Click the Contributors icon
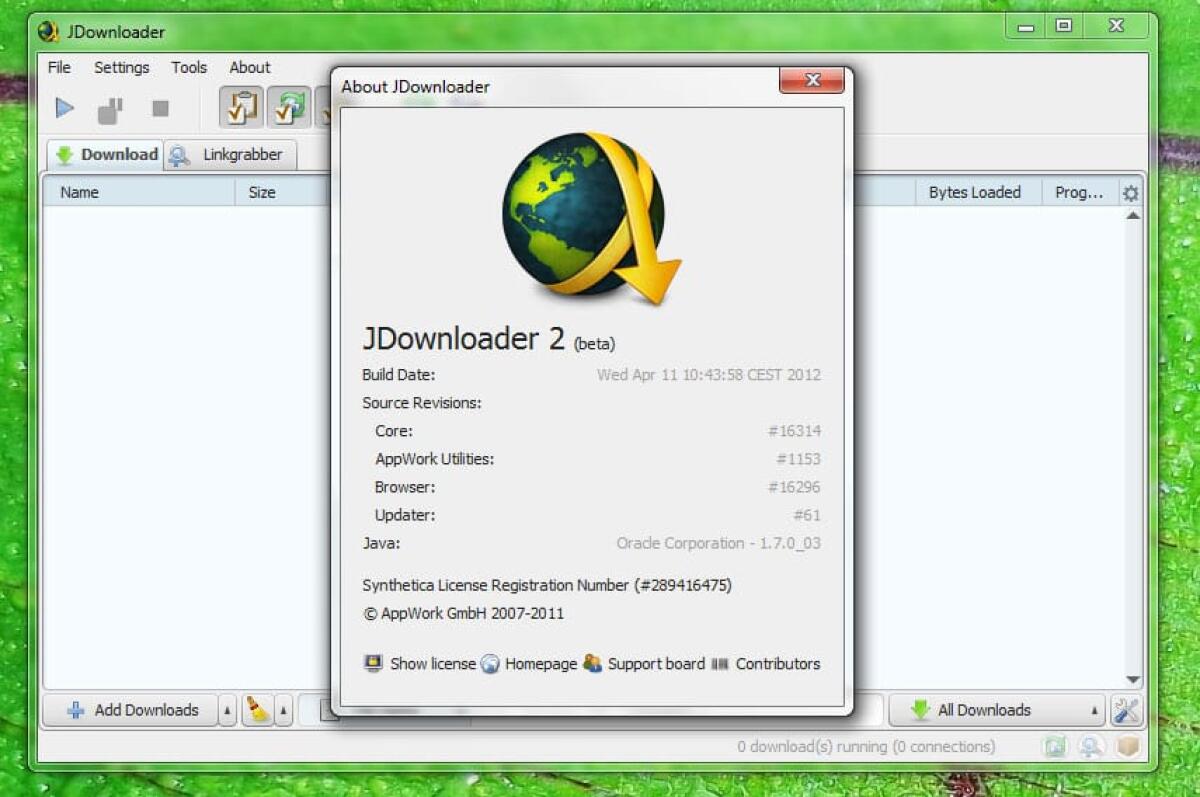Viewport: 1200px width, 797px height. pyautogui.click(x=720, y=663)
